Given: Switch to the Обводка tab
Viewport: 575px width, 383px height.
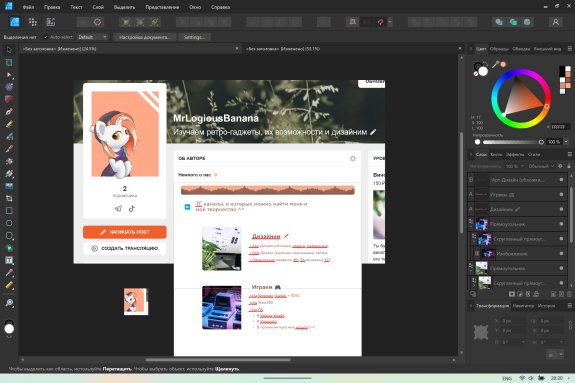Looking at the screenshot, I should pos(521,49).
